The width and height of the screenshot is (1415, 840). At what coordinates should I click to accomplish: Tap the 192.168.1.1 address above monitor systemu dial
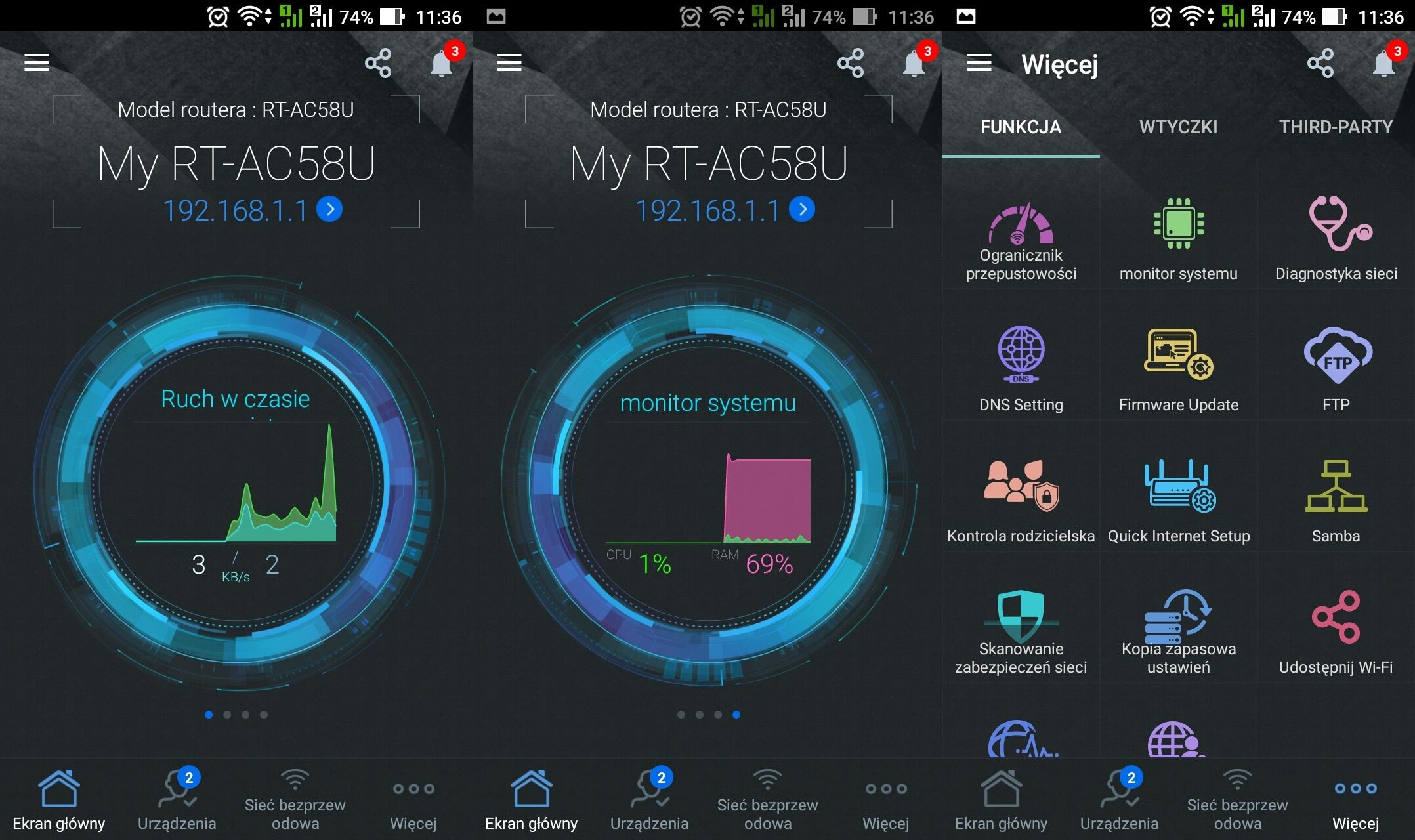coord(707,211)
